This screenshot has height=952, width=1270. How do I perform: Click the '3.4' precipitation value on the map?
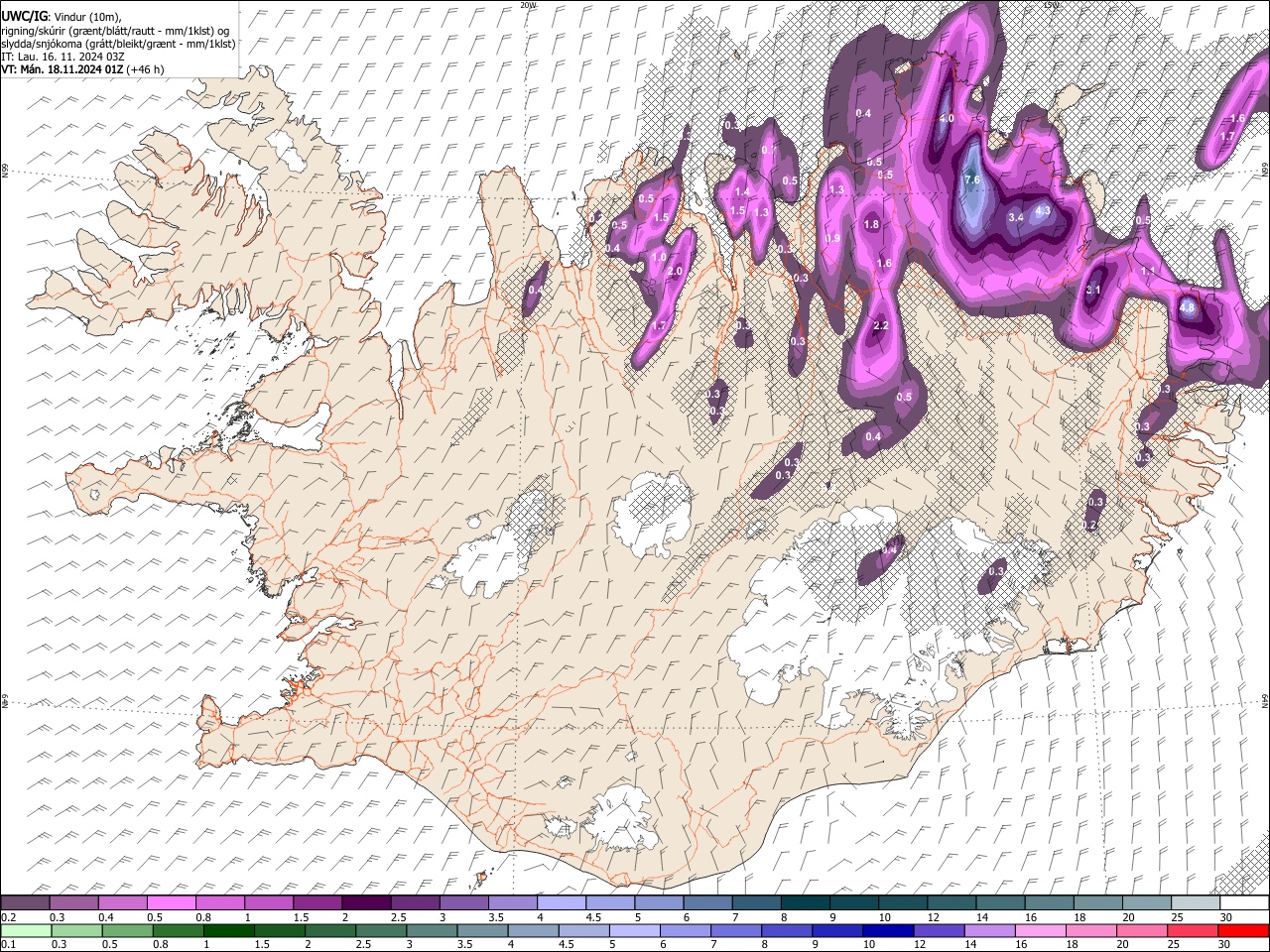1016,217
